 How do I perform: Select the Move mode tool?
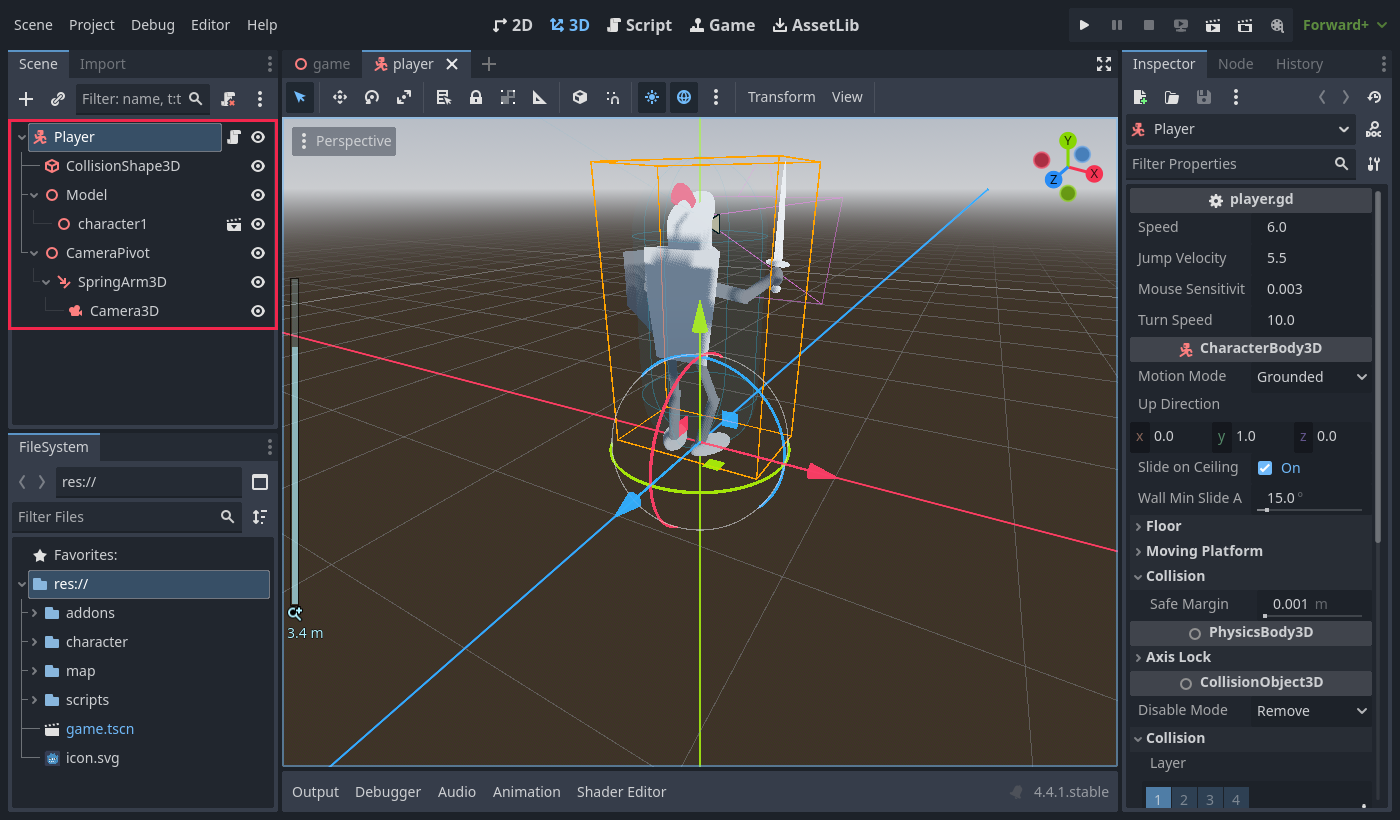tap(340, 97)
